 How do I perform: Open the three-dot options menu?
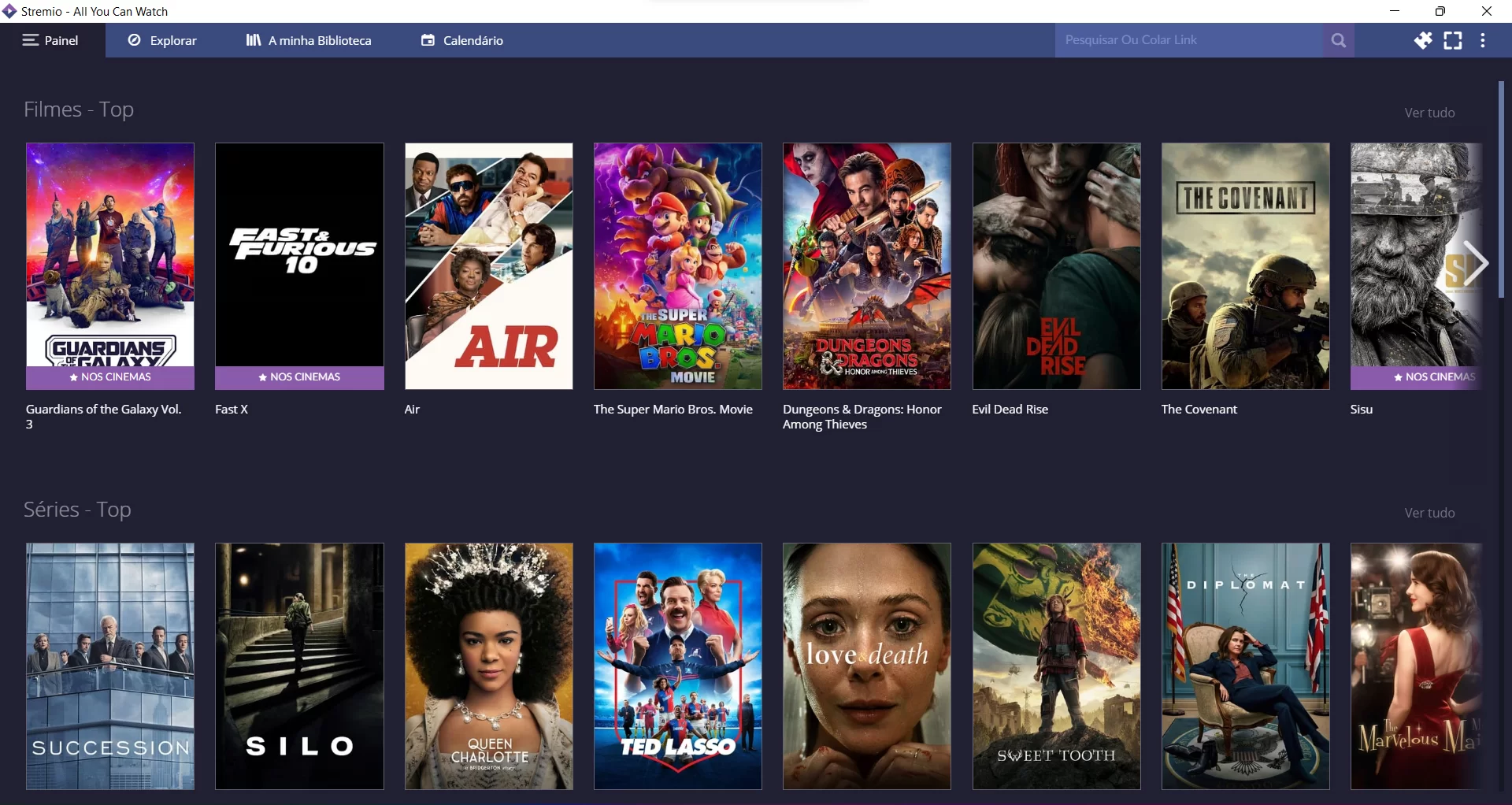tap(1484, 41)
